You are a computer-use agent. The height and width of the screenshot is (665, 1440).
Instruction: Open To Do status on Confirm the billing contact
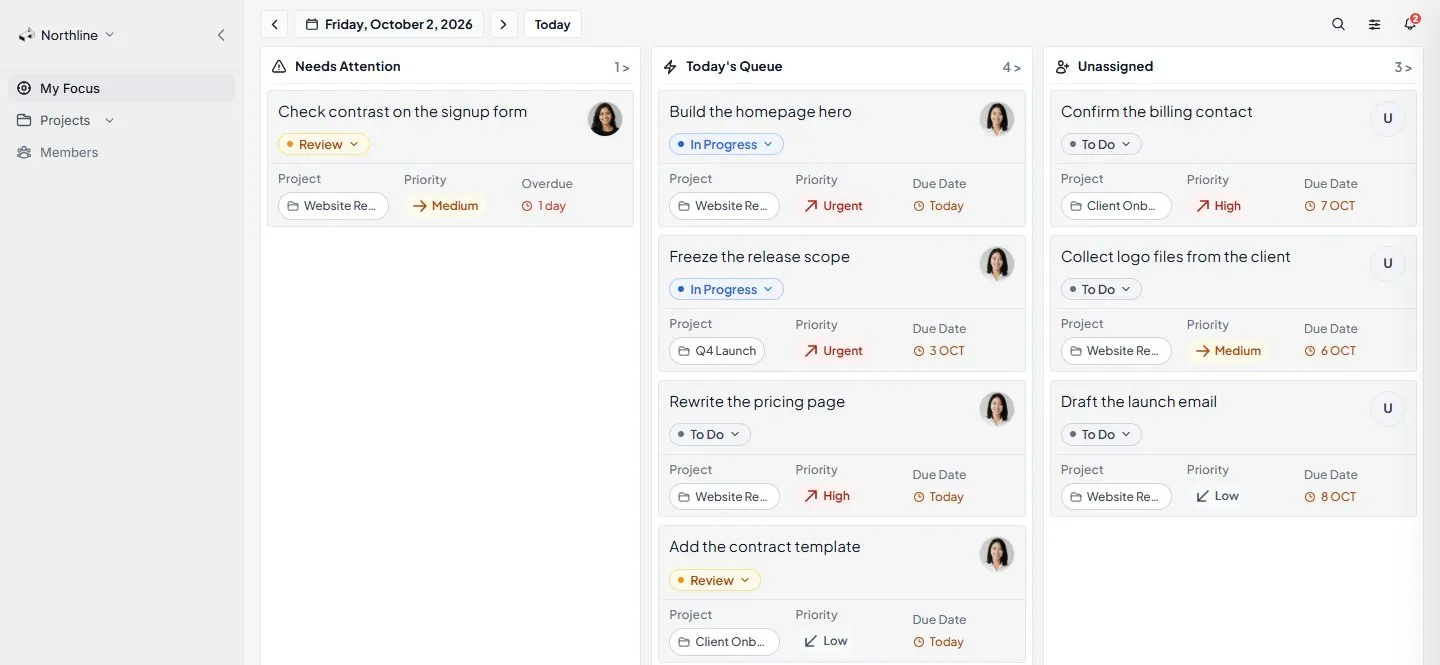click(1101, 144)
